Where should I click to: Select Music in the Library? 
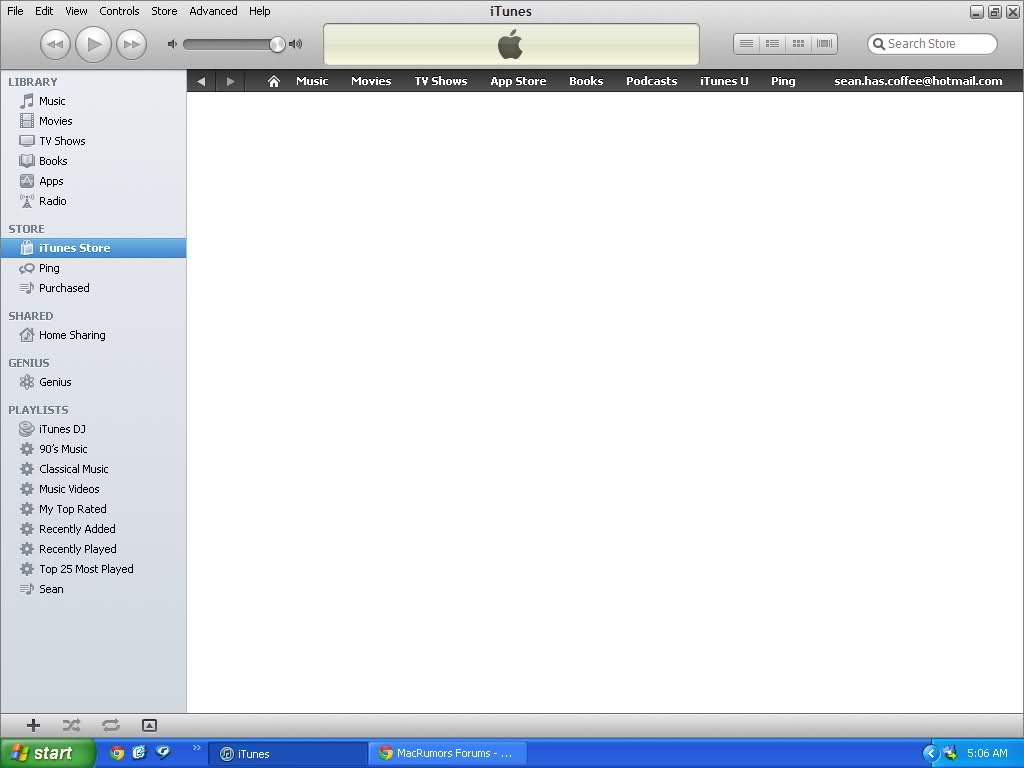[93, 101]
